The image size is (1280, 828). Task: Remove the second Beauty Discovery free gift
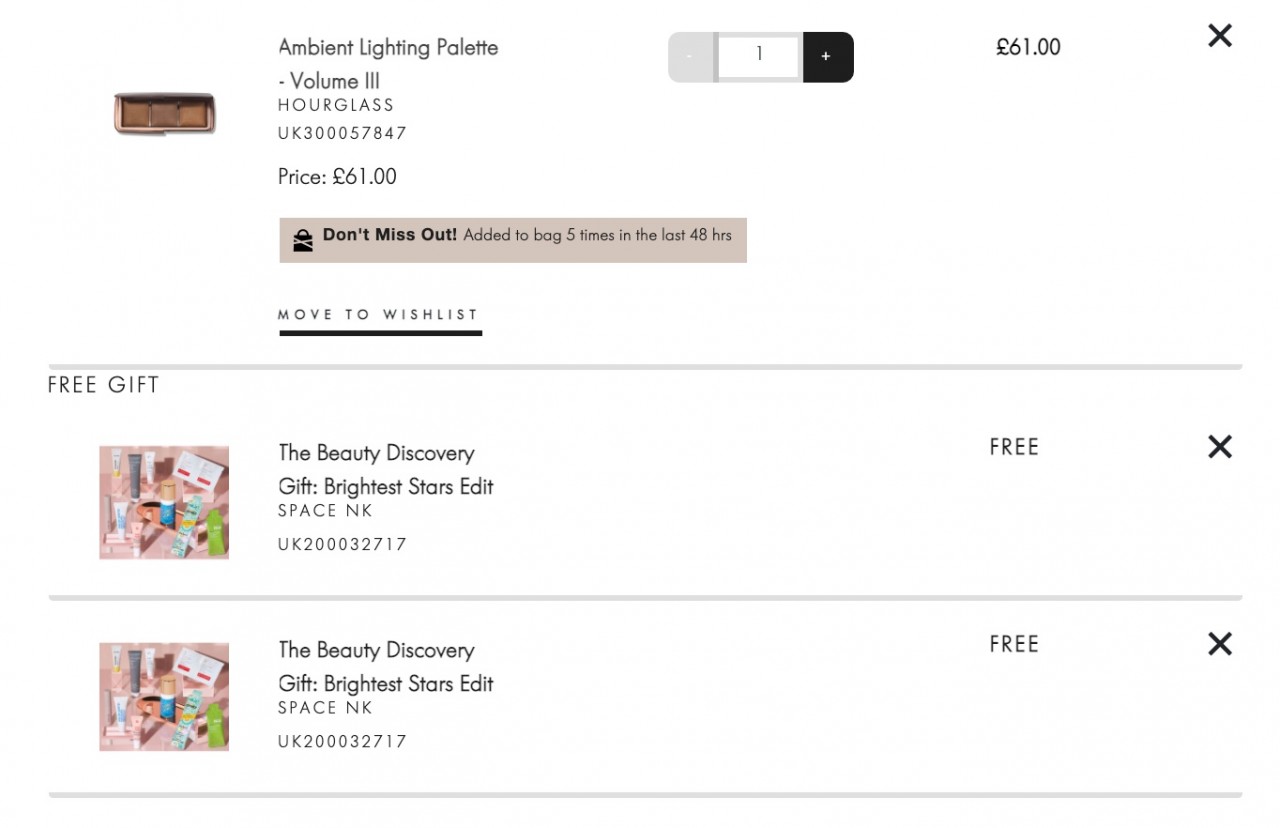coord(1220,644)
